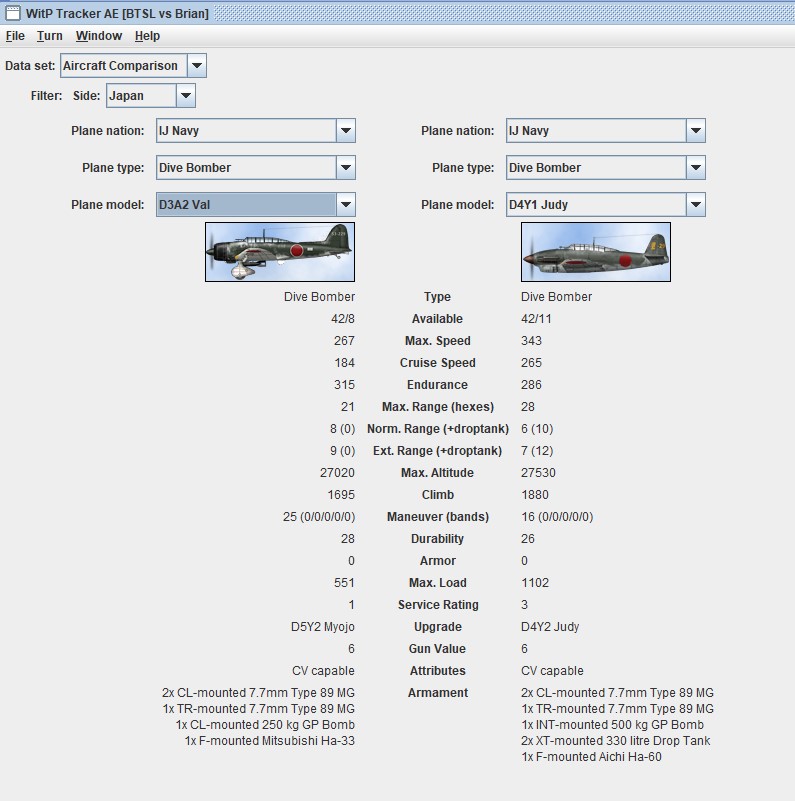
Task: Open the Window menu
Action: [99, 36]
